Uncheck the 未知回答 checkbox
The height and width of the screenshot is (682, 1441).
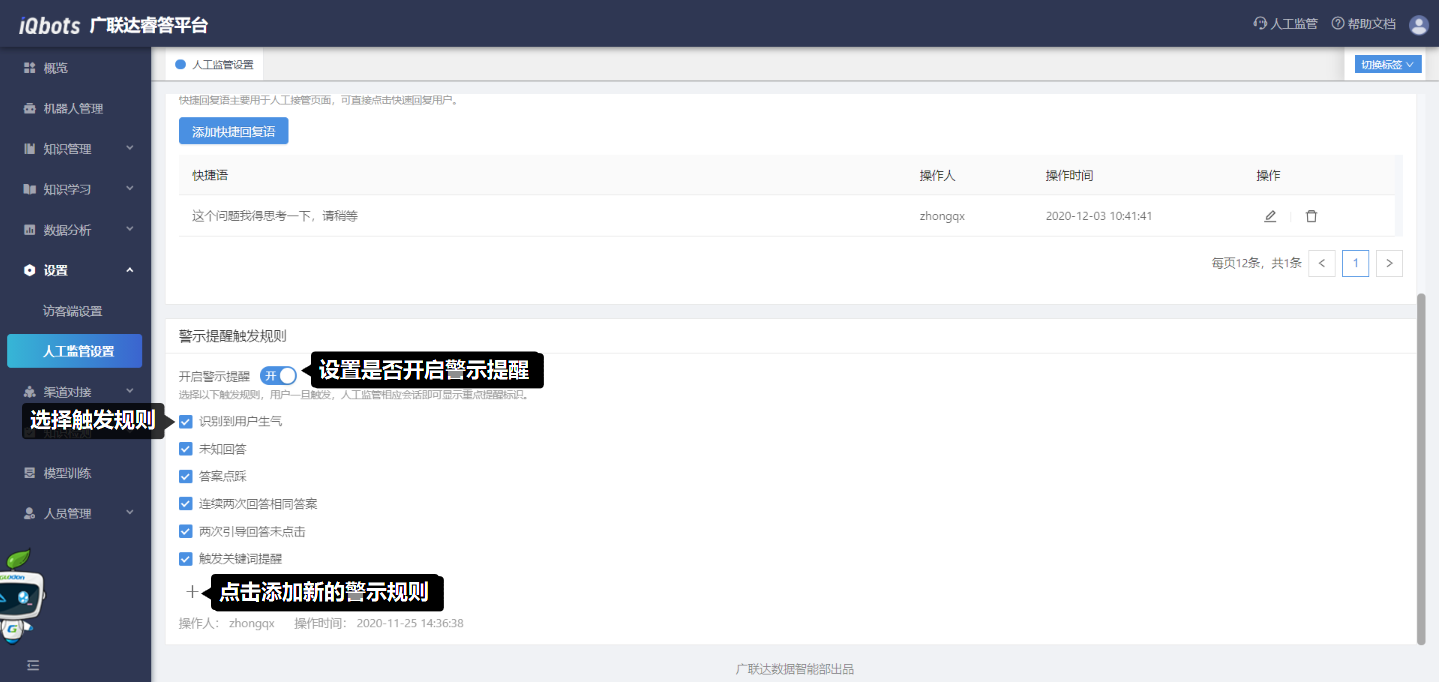185,449
